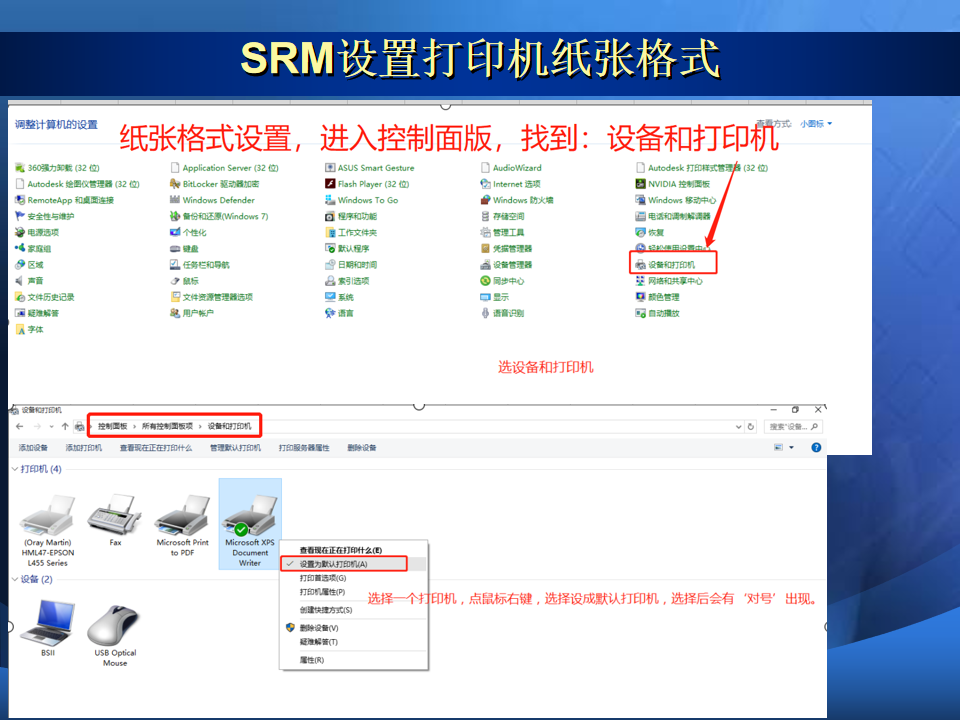The image size is (960, 720).
Task: Choose 删除设备(V) in context menu
Action: (319, 628)
